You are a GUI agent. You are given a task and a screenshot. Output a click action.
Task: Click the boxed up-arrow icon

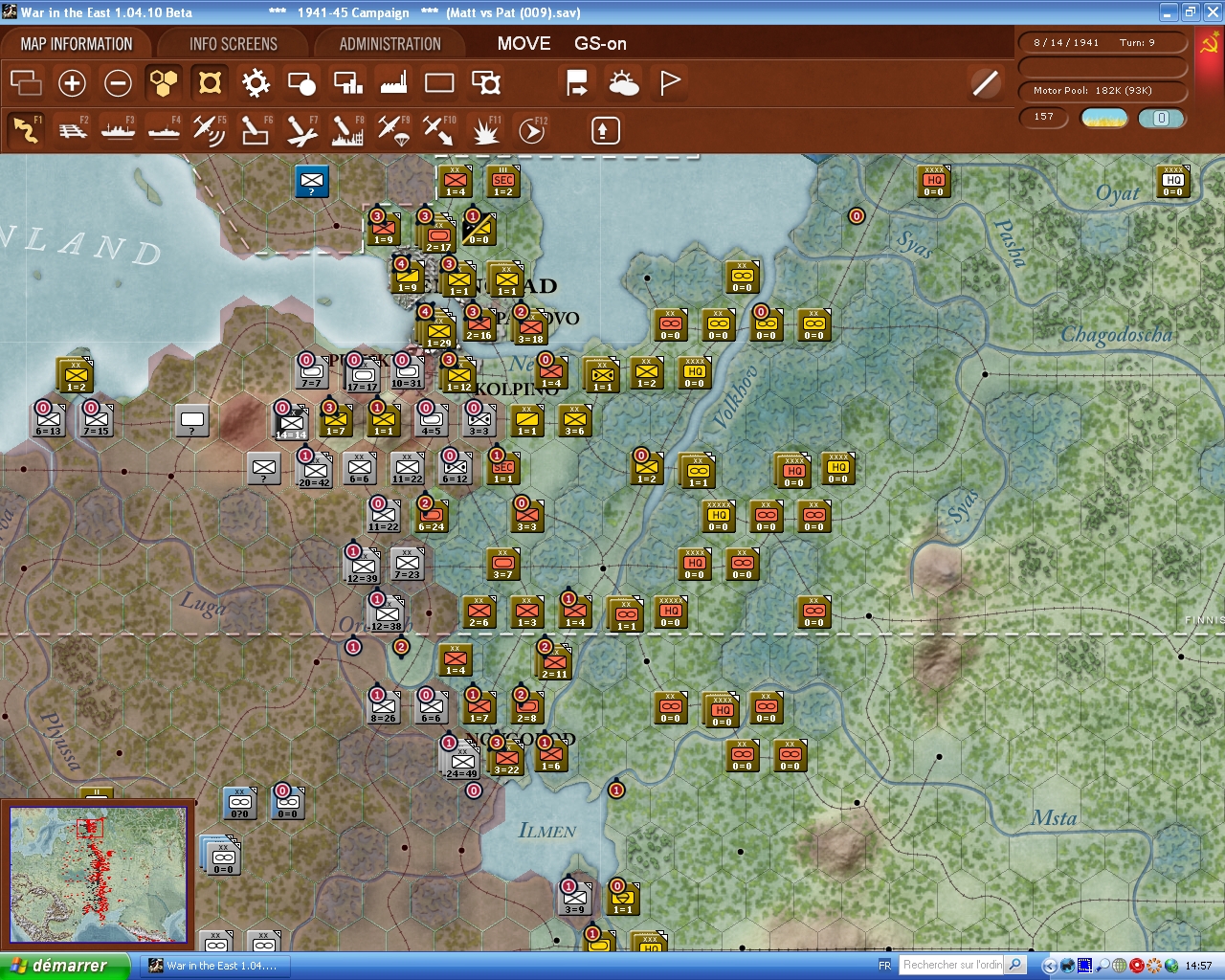pyautogui.click(x=605, y=130)
